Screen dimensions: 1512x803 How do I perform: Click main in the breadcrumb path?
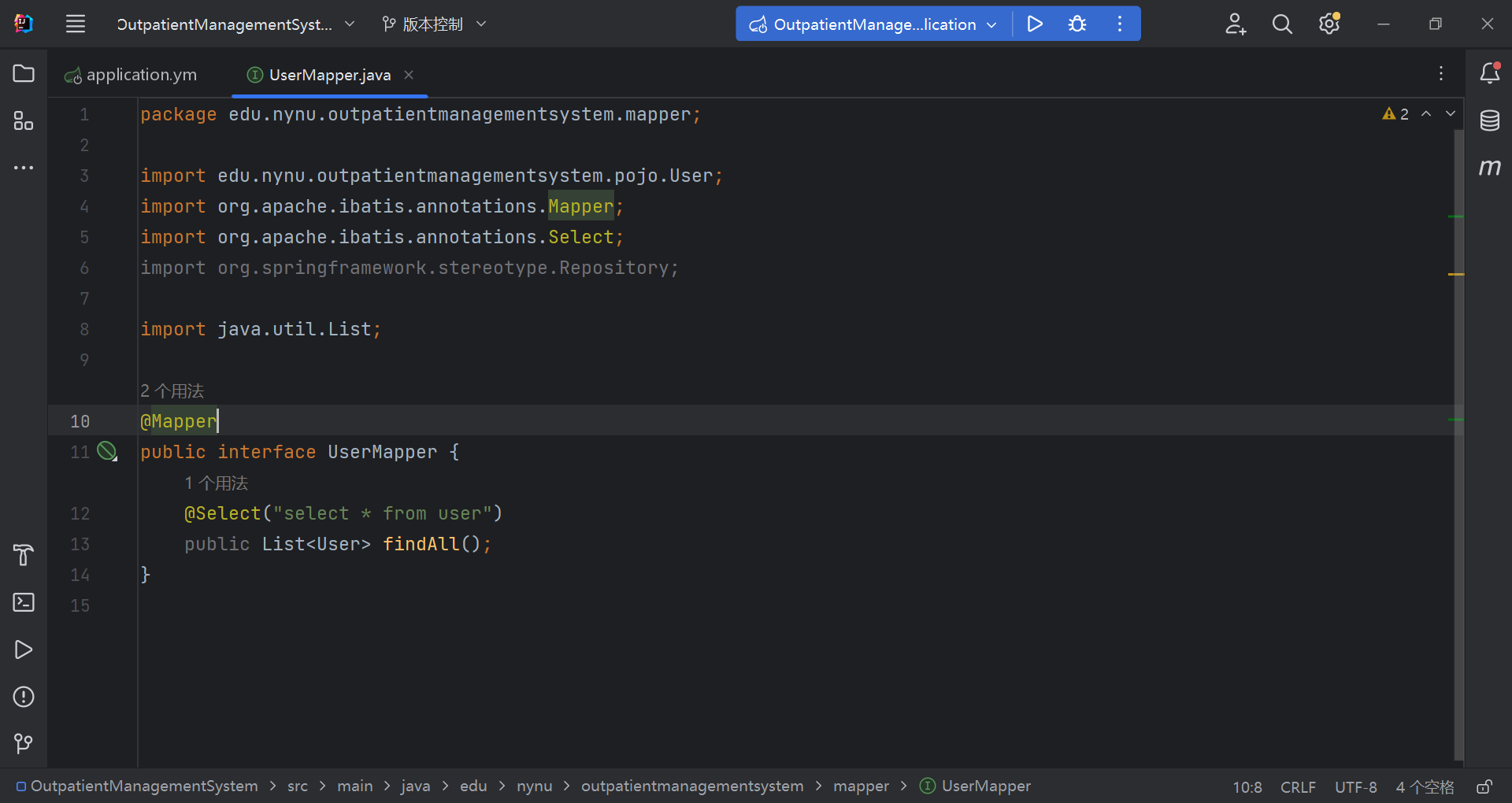(355, 786)
